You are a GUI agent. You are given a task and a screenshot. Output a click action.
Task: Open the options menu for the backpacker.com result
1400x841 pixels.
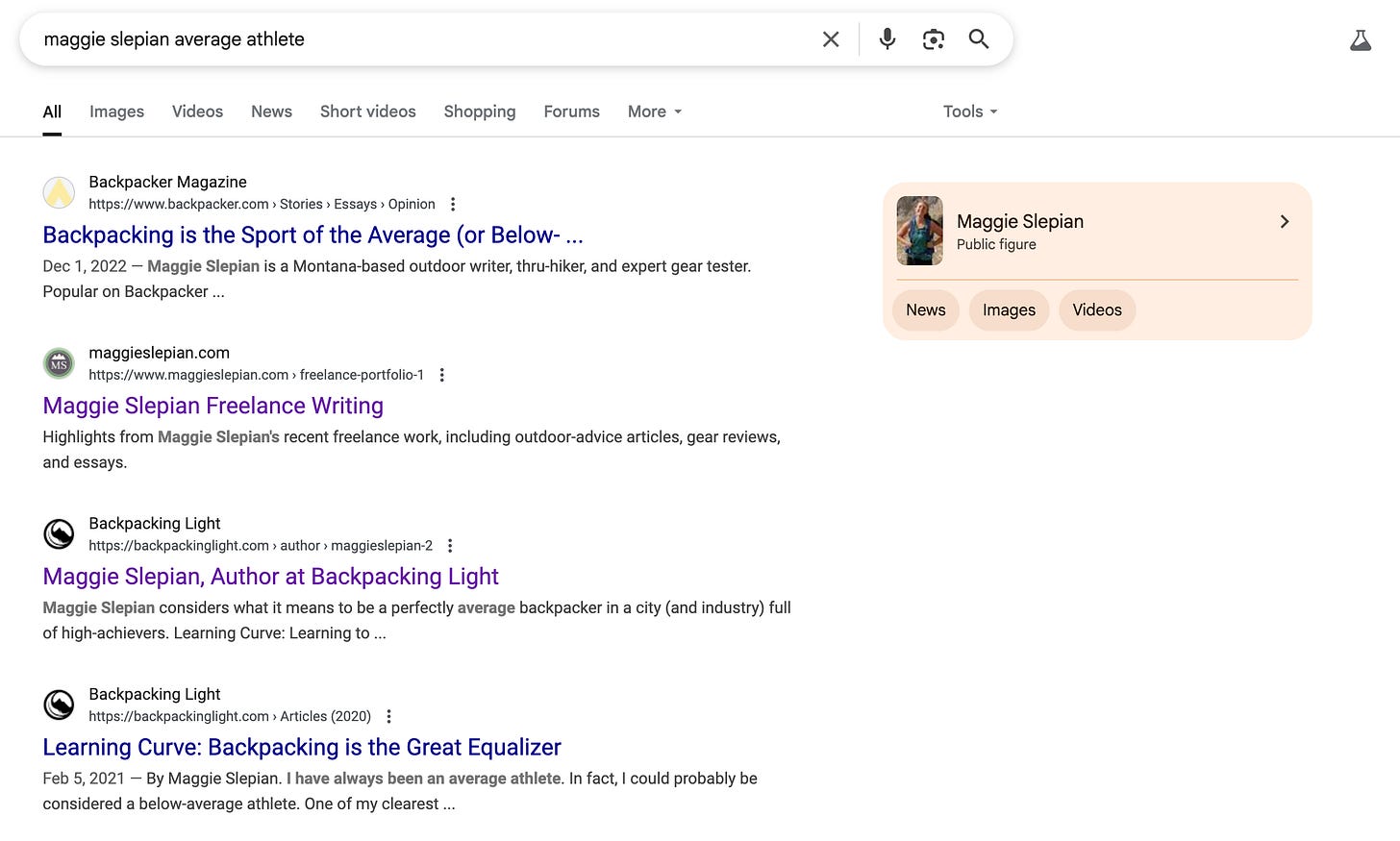453,204
